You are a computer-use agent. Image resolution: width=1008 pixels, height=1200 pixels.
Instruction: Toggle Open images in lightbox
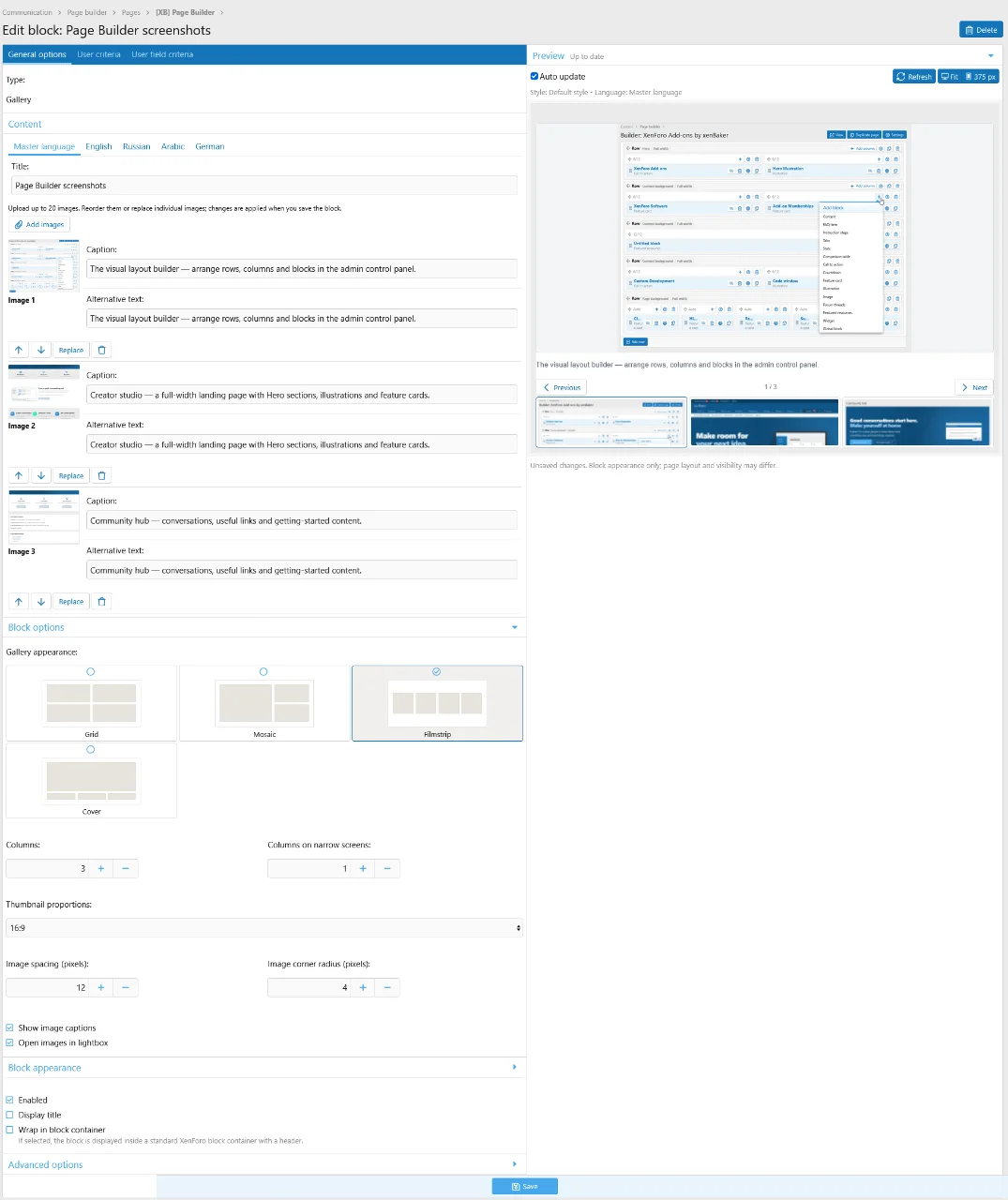pos(9,1042)
